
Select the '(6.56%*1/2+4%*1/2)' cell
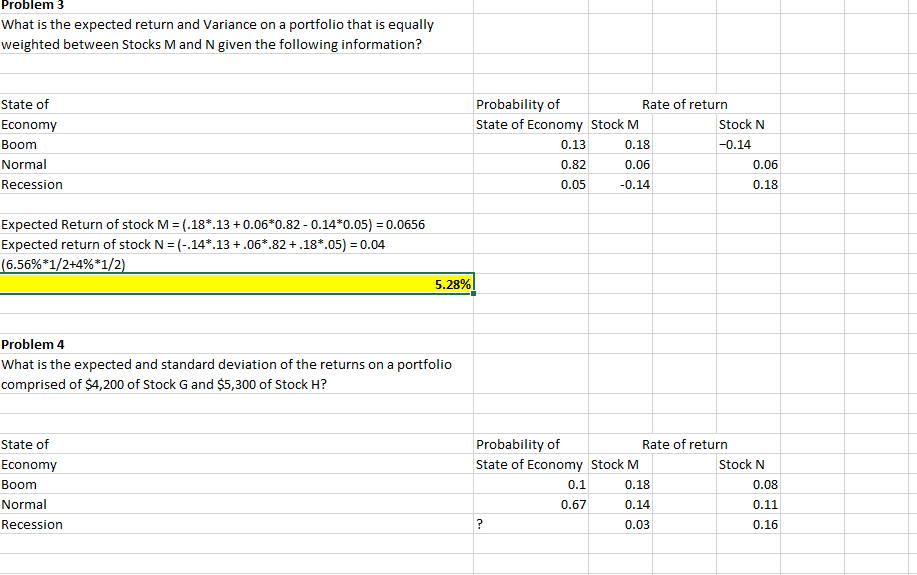click(63, 264)
